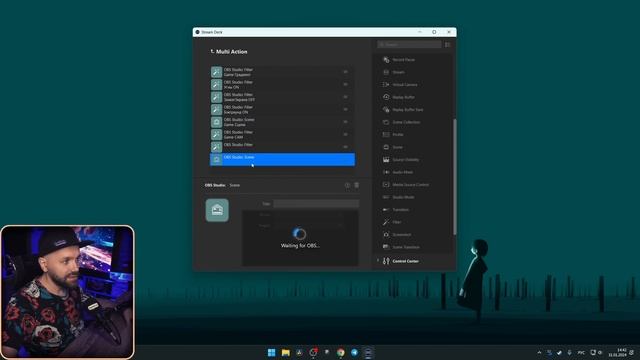Select the highlighted OBS Studio Scene row
Image resolution: width=640 pixels, height=360 pixels.
click(x=282, y=160)
